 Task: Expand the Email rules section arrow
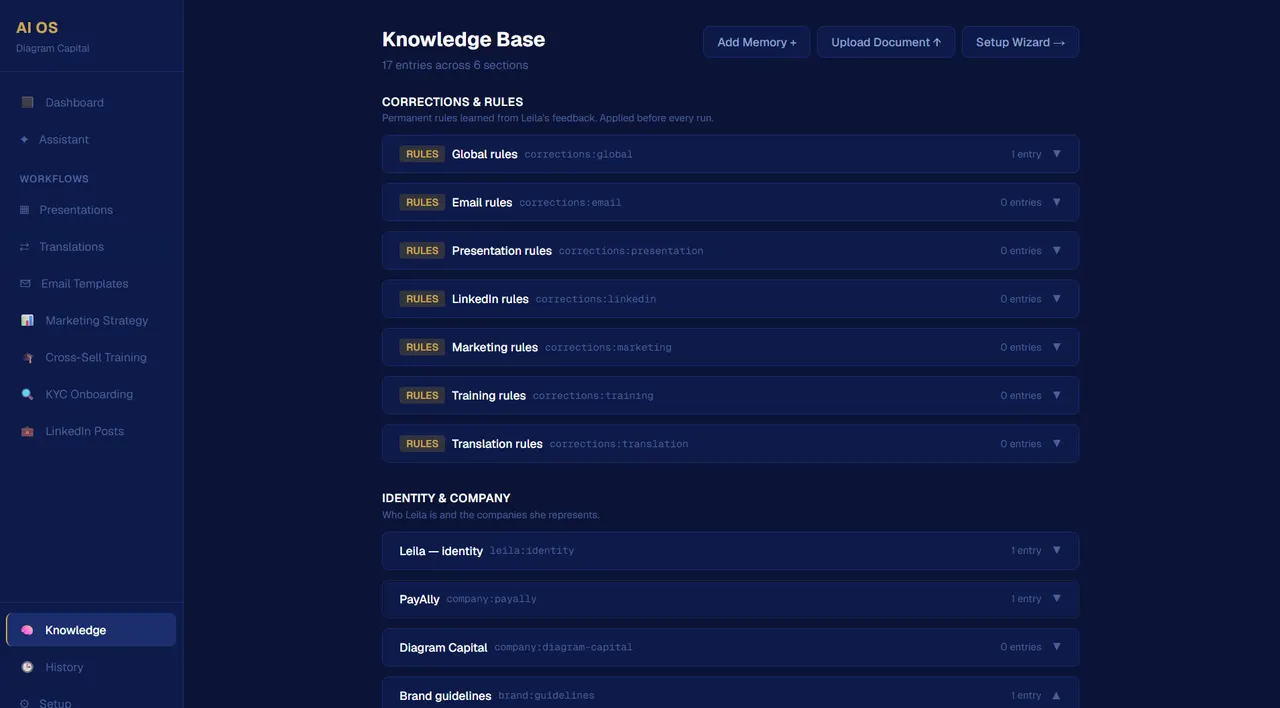[x=1056, y=202]
